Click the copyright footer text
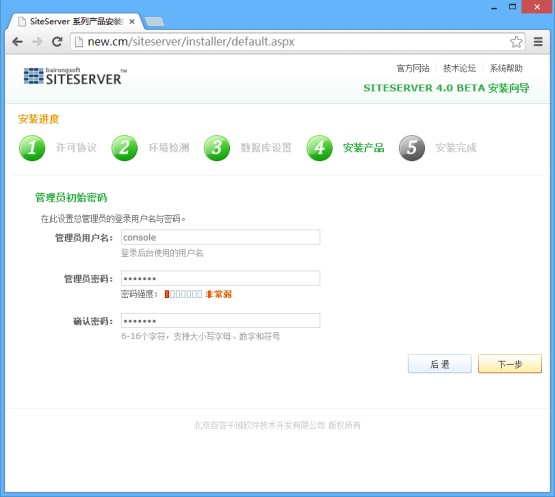Screen dimensions: 555x497 click(x=277, y=425)
